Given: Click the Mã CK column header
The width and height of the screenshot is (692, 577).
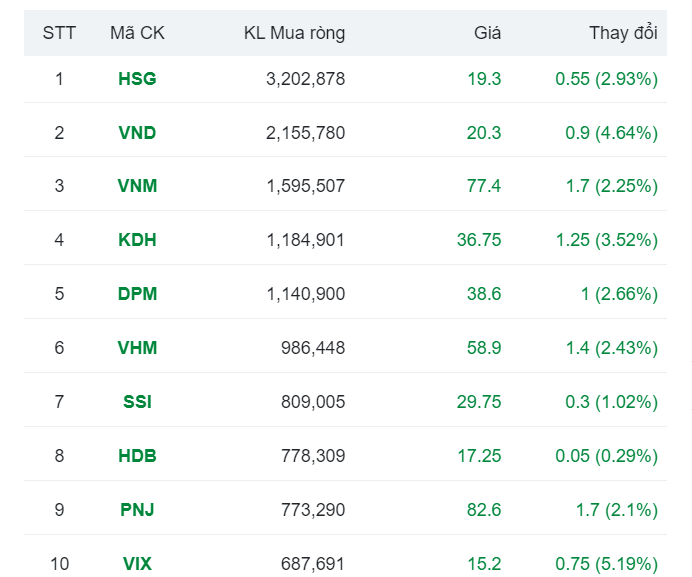Looking at the screenshot, I should pyautogui.click(x=137, y=33).
